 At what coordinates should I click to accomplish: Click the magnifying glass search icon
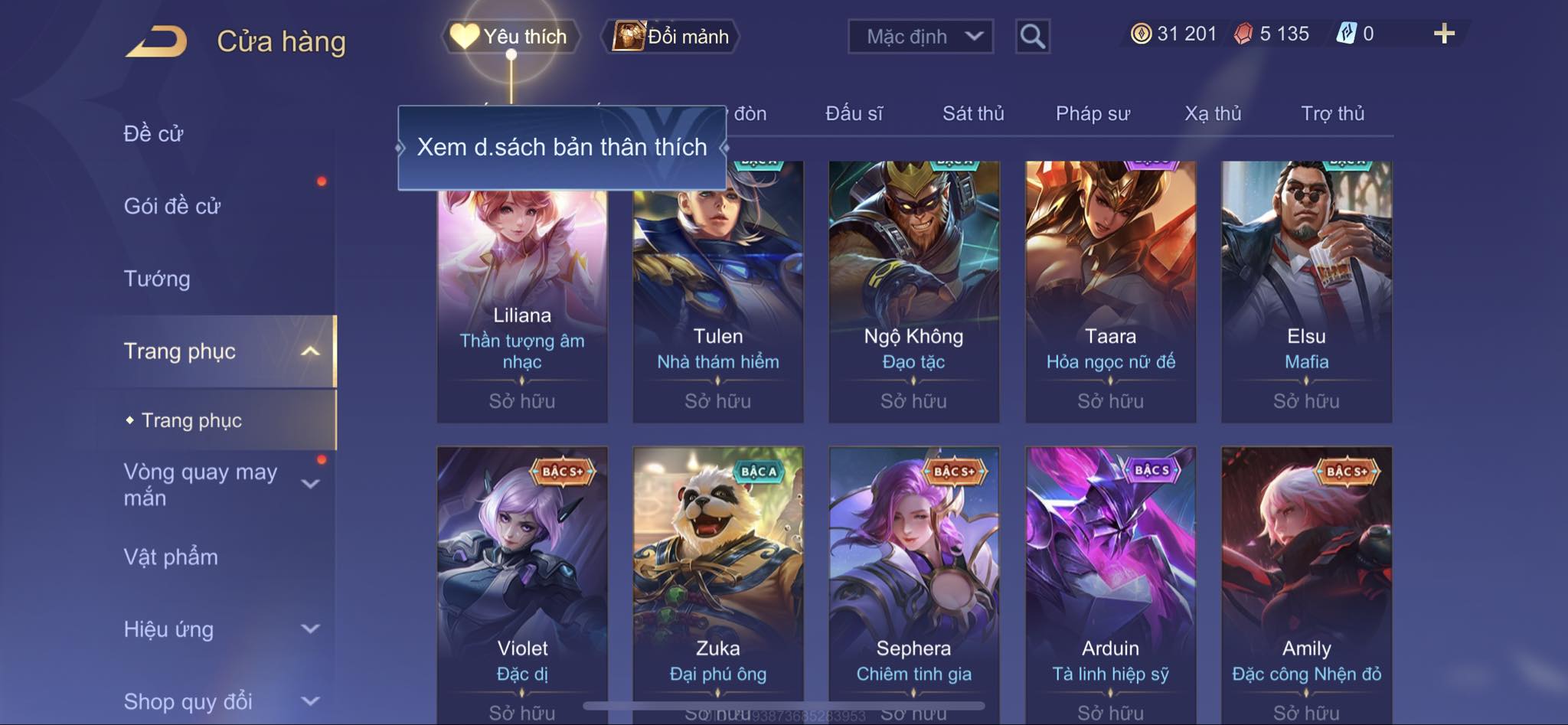[x=1032, y=36]
